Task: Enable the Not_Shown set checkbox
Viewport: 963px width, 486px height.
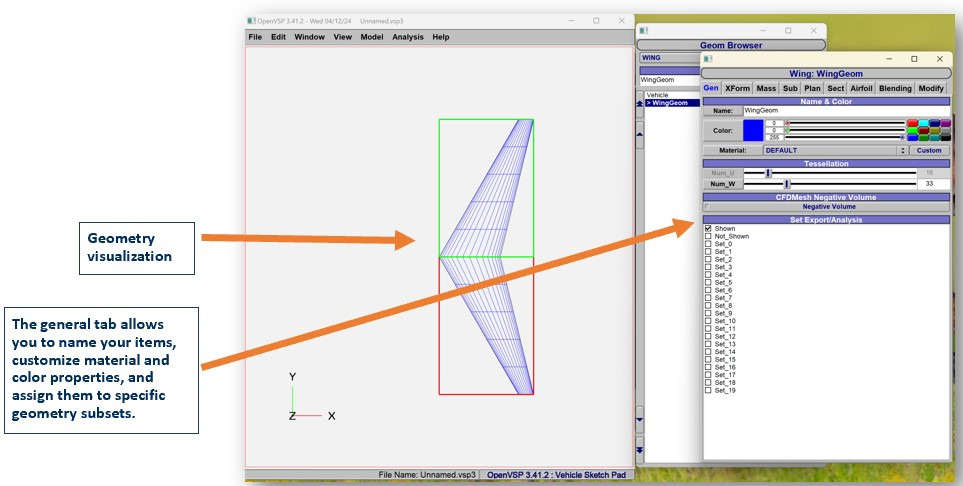Action: 709,236
